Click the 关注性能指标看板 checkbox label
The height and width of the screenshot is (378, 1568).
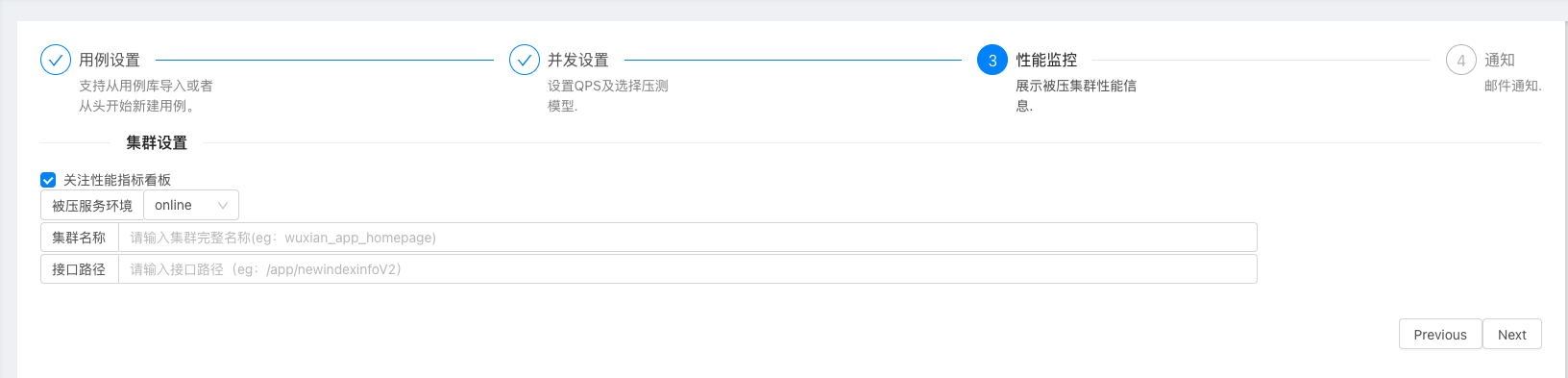pos(117,180)
